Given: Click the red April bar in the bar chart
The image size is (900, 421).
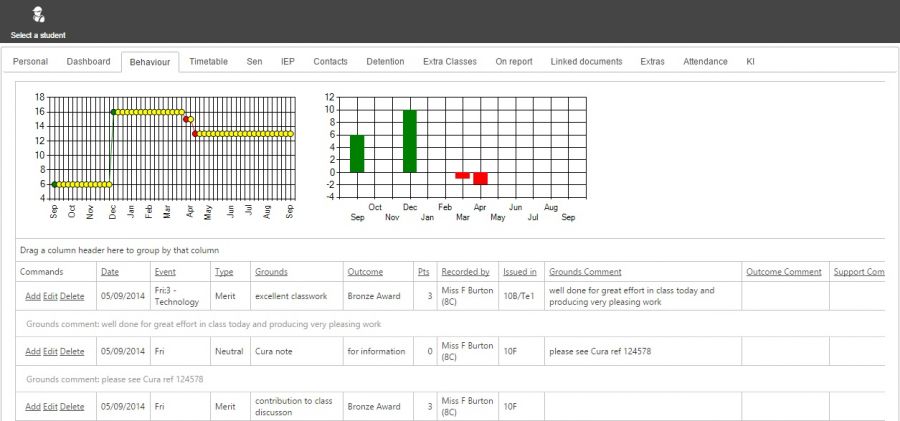Looking at the screenshot, I should pyautogui.click(x=480, y=179).
